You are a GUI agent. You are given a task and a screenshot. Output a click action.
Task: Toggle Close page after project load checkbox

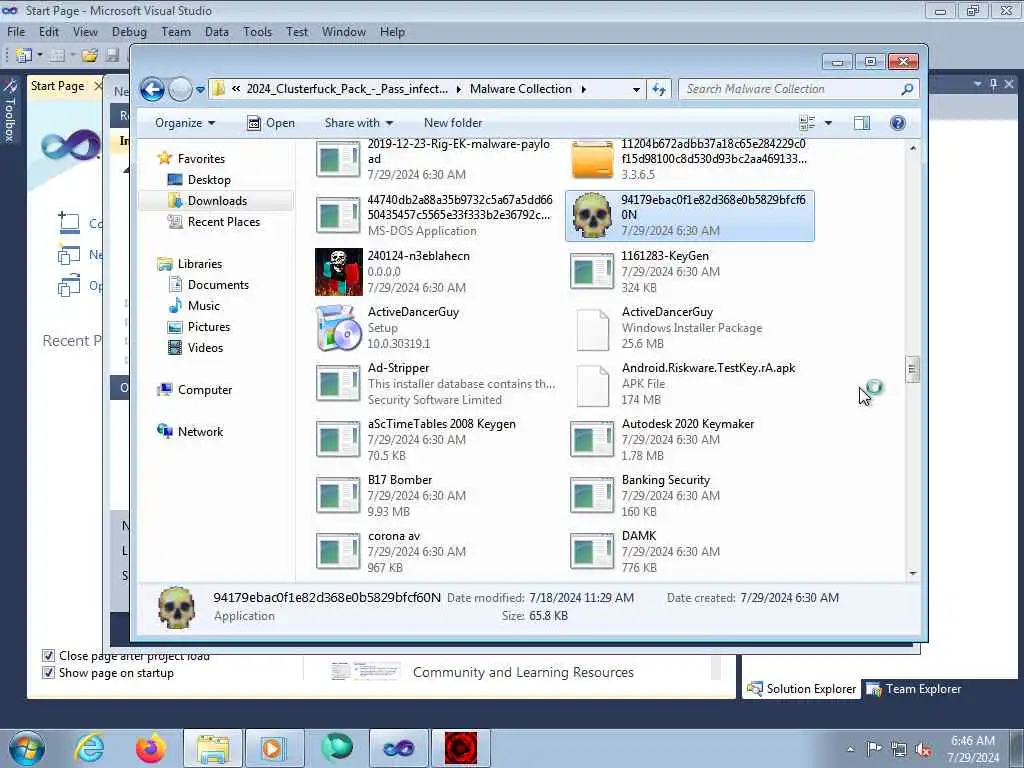(x=48, y=655)
